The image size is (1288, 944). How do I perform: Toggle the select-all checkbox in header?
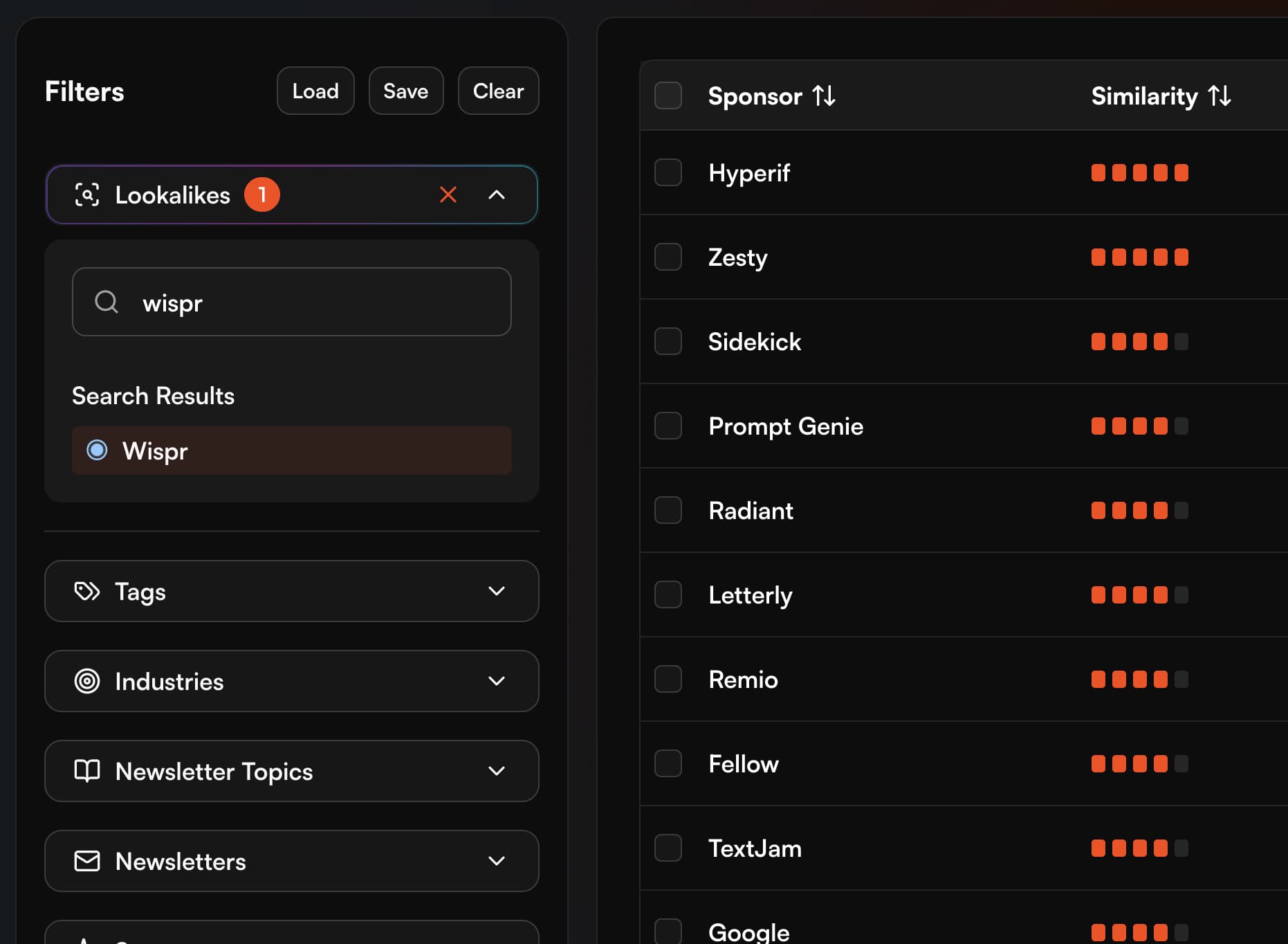pos(668,96)
